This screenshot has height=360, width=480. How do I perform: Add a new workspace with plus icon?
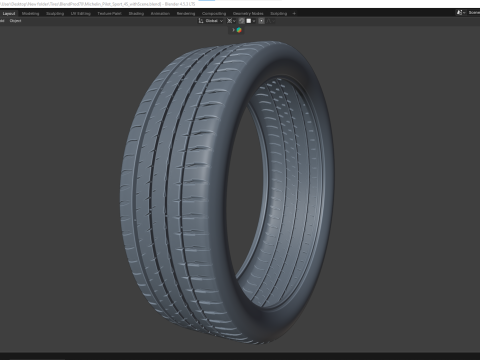[294, 14]
